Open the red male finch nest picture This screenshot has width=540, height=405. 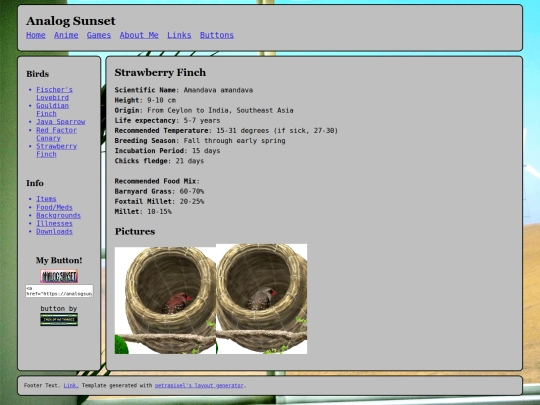(x=165, y=300)
